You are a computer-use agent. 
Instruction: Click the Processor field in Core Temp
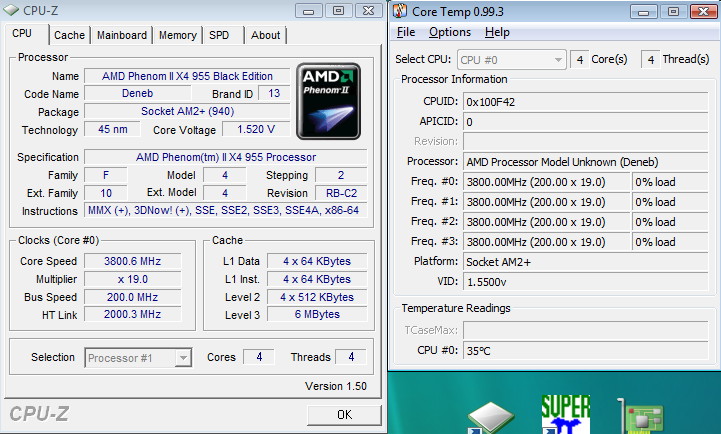(x=585, y=162)
